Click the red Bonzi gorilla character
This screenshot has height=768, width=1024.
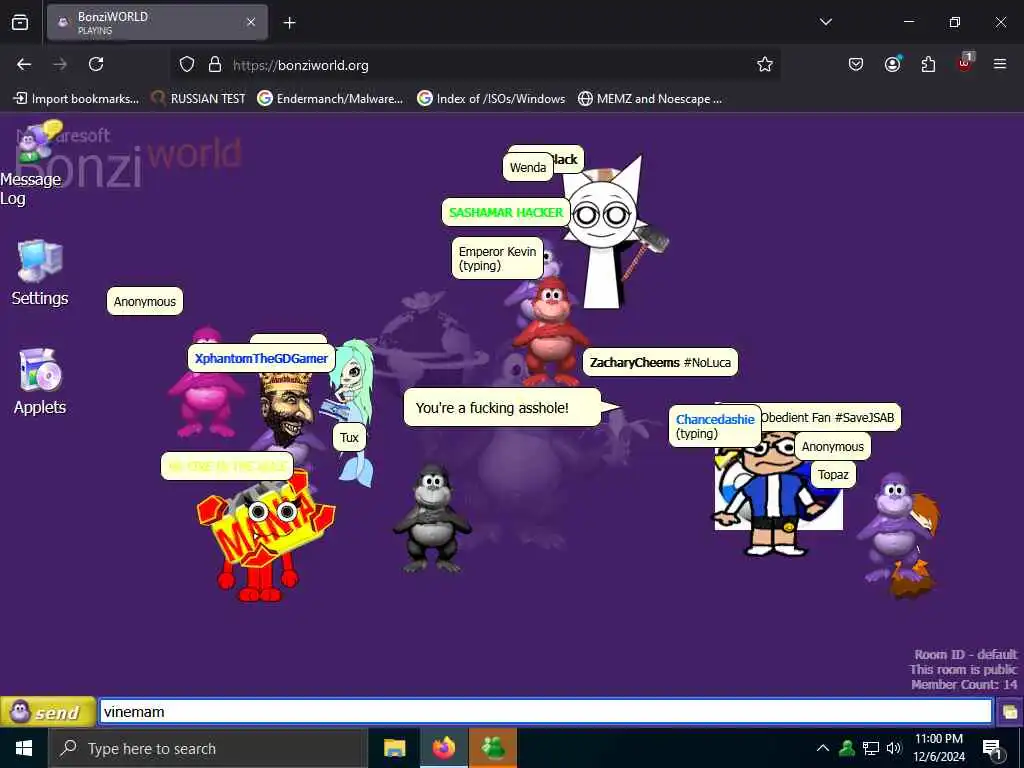pos(550,332)
